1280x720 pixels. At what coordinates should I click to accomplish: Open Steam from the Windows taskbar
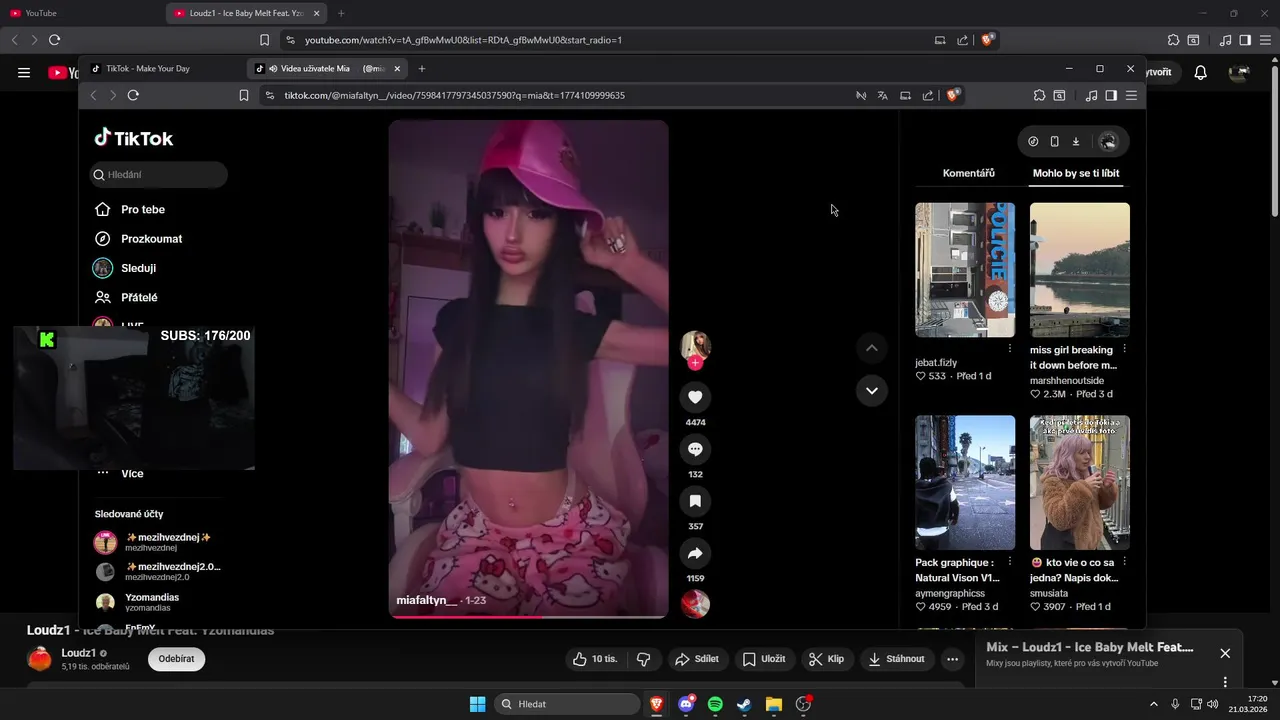744,704
